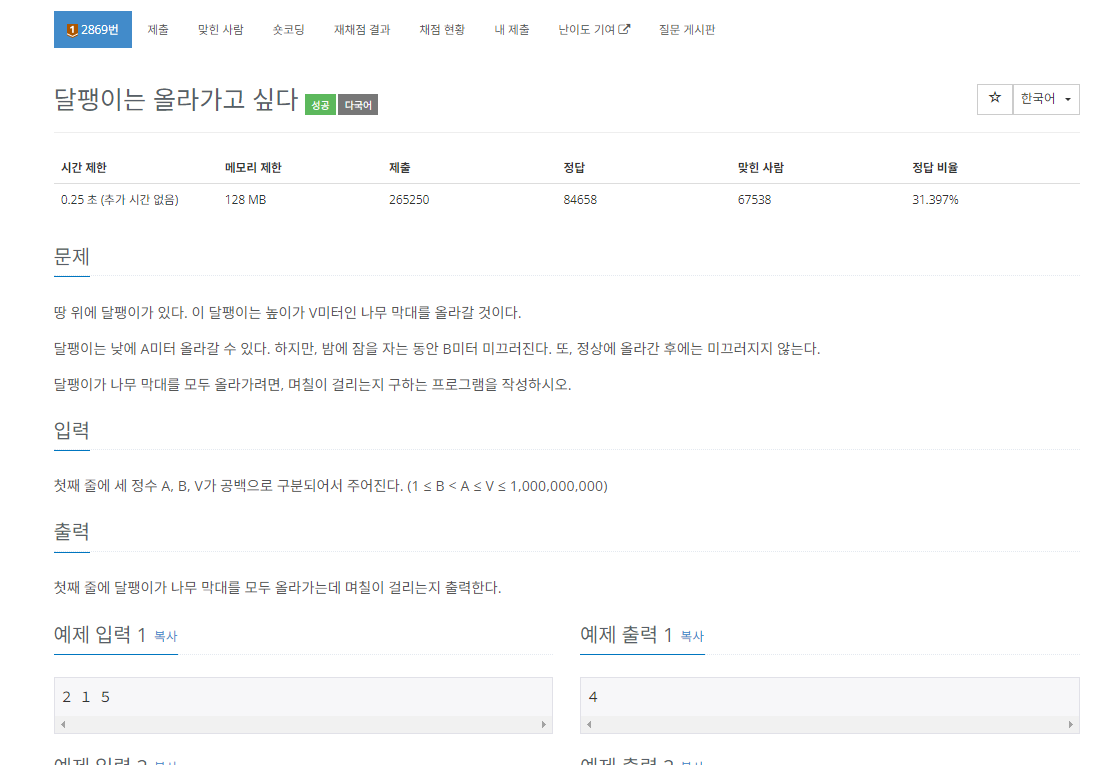Click the "문제" section heading
The width and height of the screenshot is (1117, 765).
72,257
